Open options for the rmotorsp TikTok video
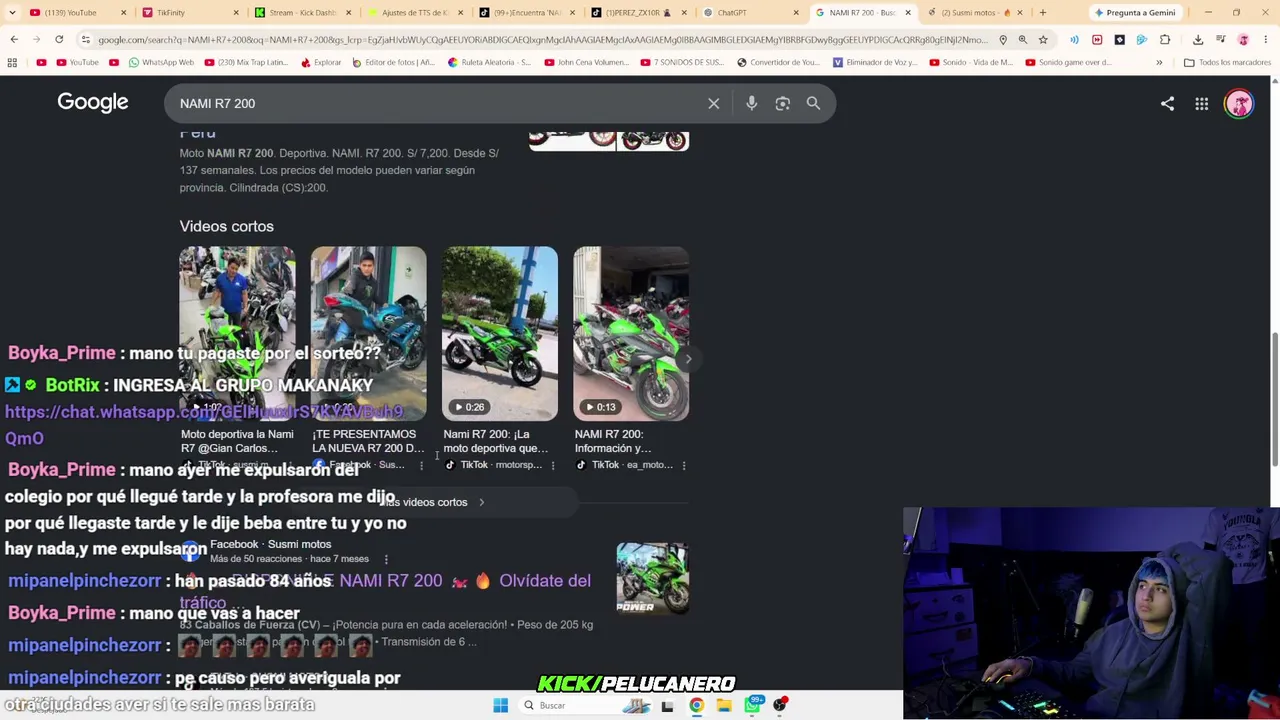Image resolution: width=1280 pixels, height=720 pixels. pos(552,465)
